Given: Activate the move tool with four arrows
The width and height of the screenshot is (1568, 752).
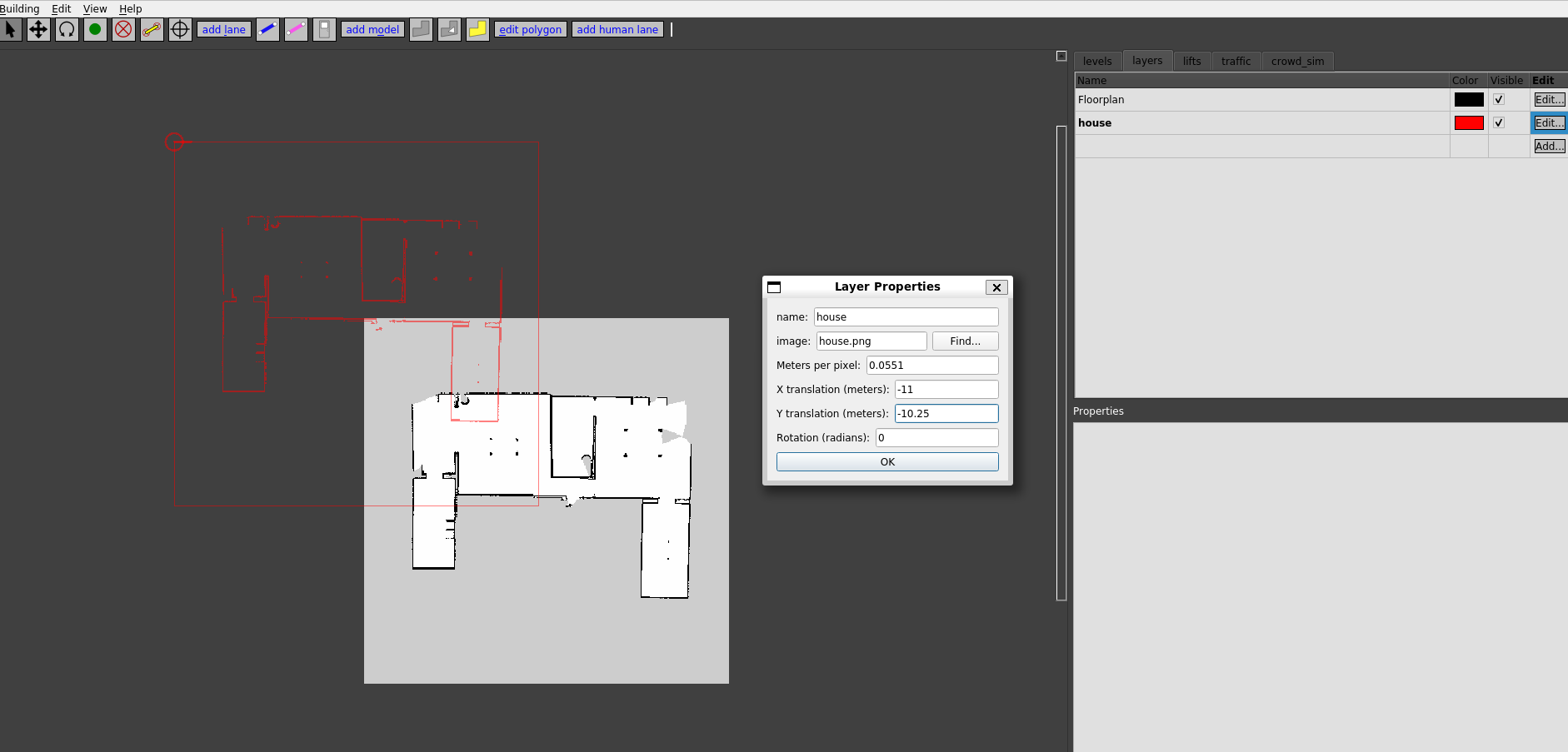Looking at the screenshot, I should tap(38, 30).
